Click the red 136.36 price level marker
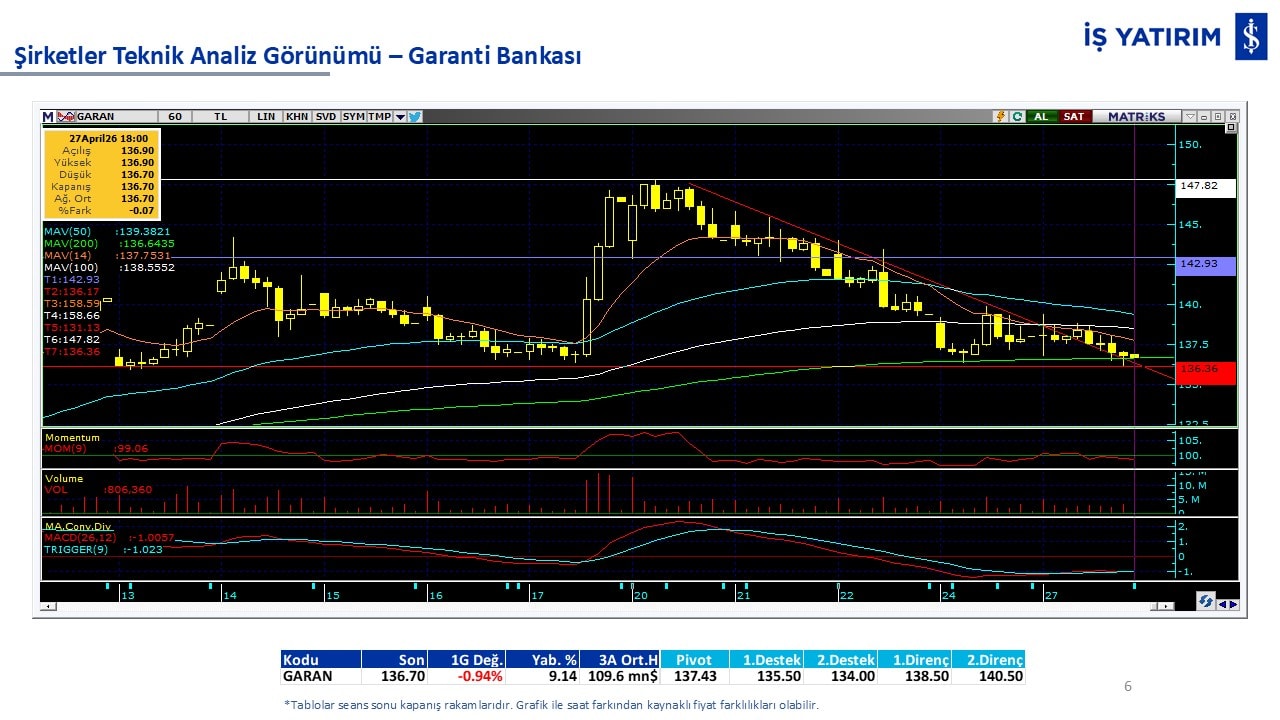 click(x=1206, y=371)
